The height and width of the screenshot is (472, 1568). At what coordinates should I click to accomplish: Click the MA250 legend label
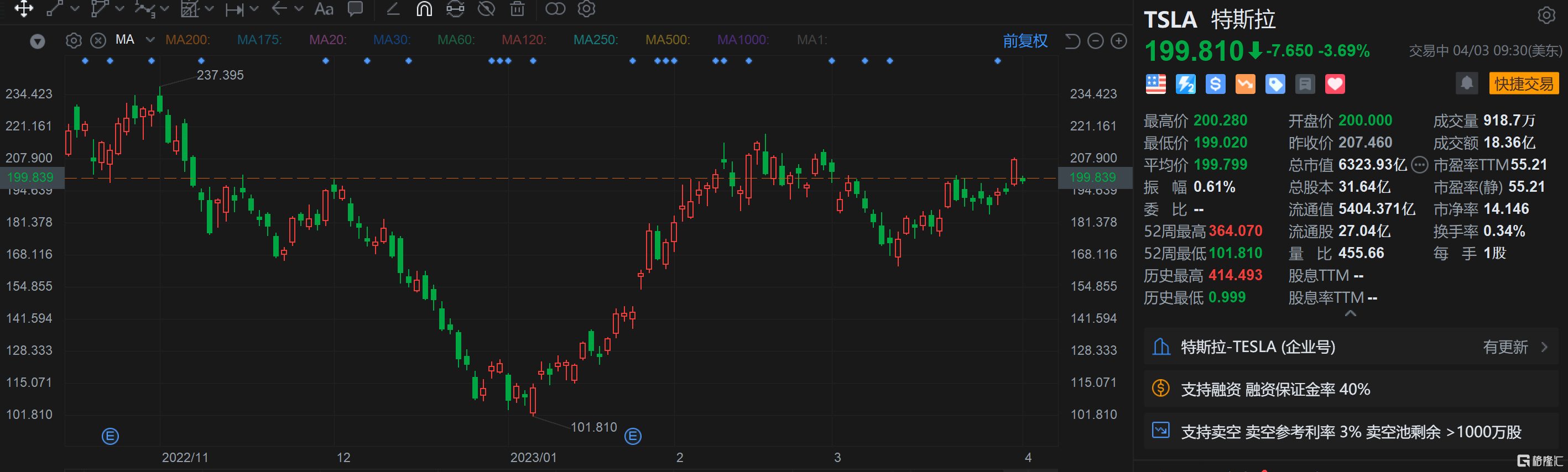coord(595,40)
